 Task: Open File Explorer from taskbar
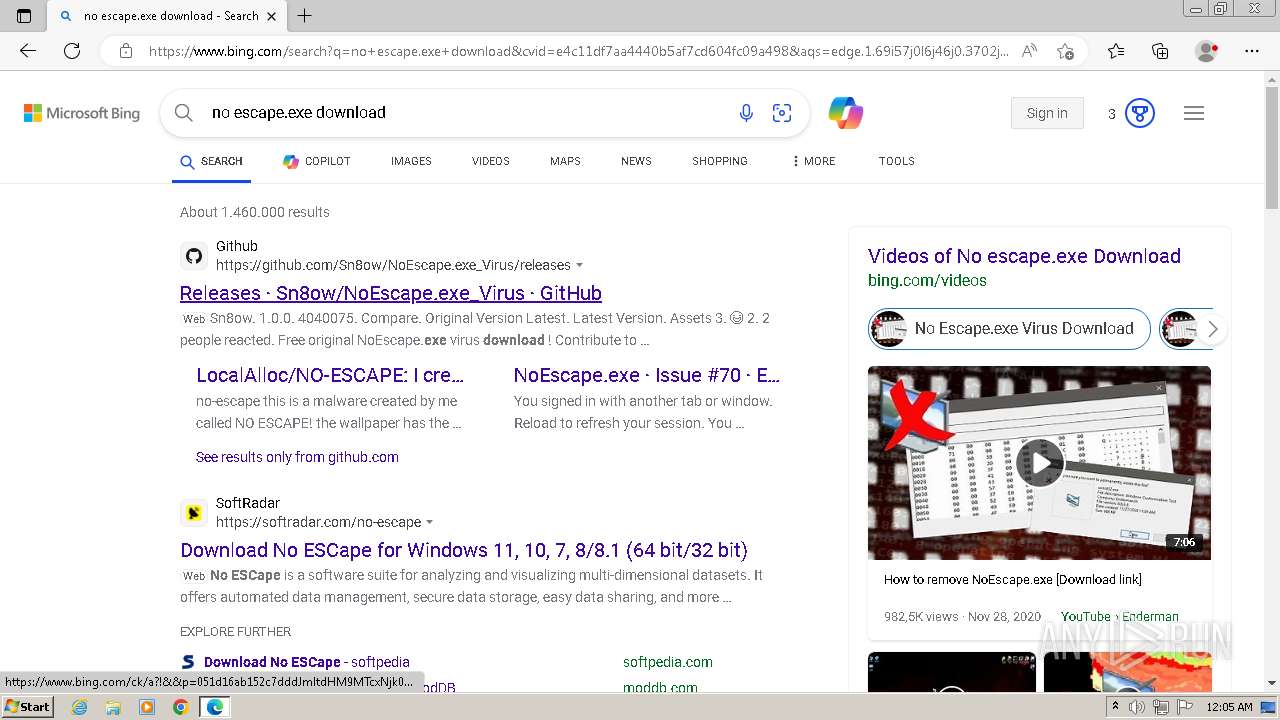click(113, 707)
